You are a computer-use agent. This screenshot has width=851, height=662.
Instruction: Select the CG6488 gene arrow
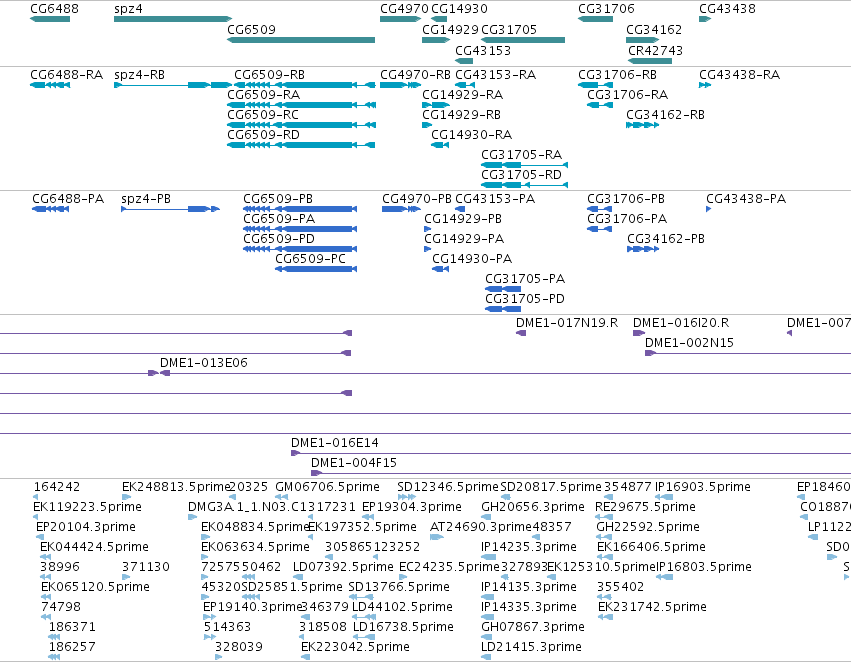(50, 19)
